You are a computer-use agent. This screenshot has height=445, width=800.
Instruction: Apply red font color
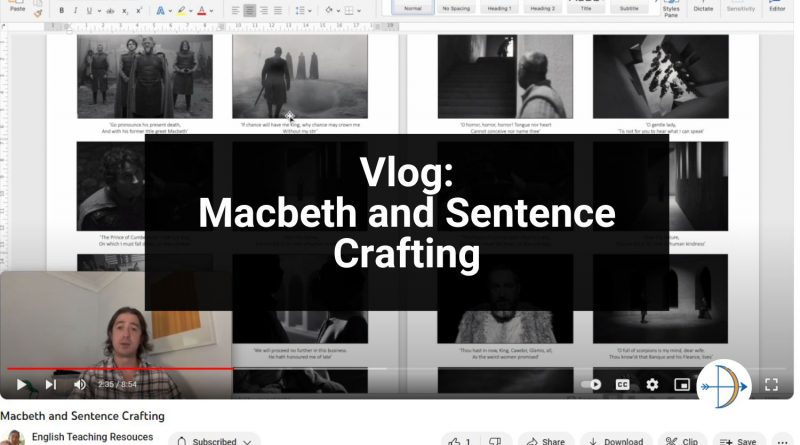tap(202, 11)
